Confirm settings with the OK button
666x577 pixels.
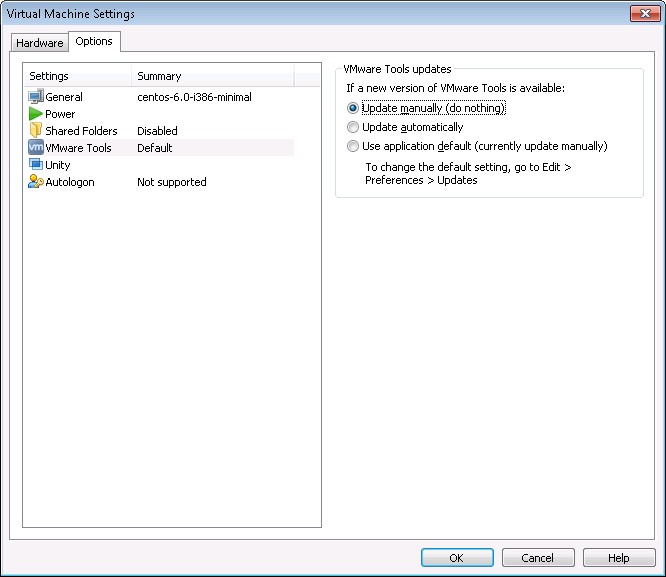tap(457, 557)
